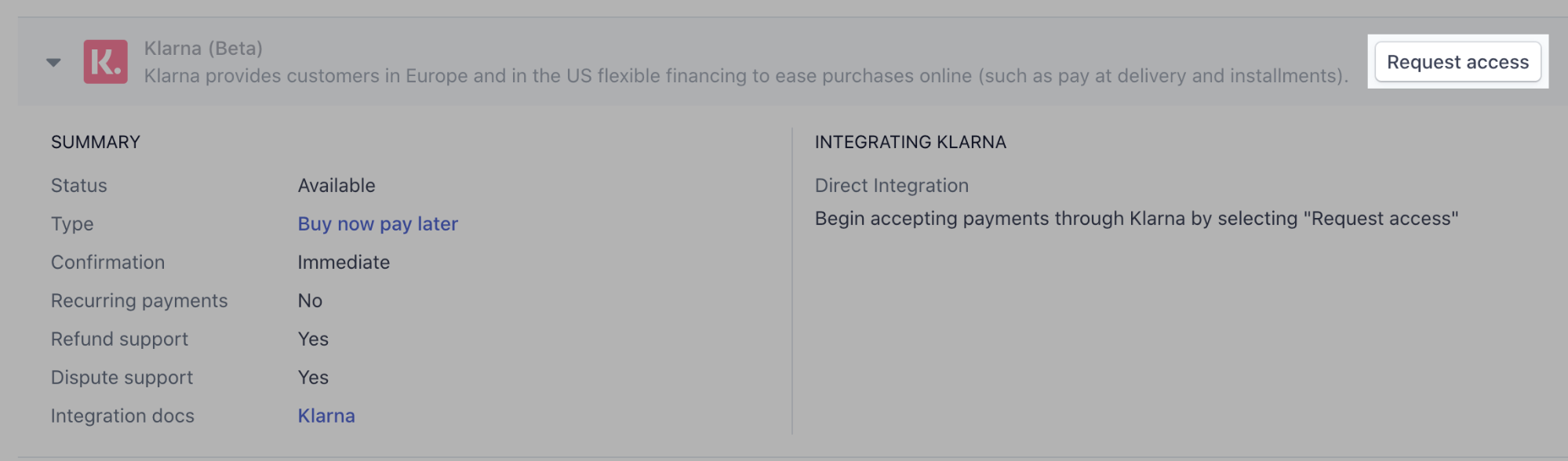Image resolution: width=1568 pixels, height=461 pixels.
Task: Click the Recurring payments row
Action: (x=140, y=300)
